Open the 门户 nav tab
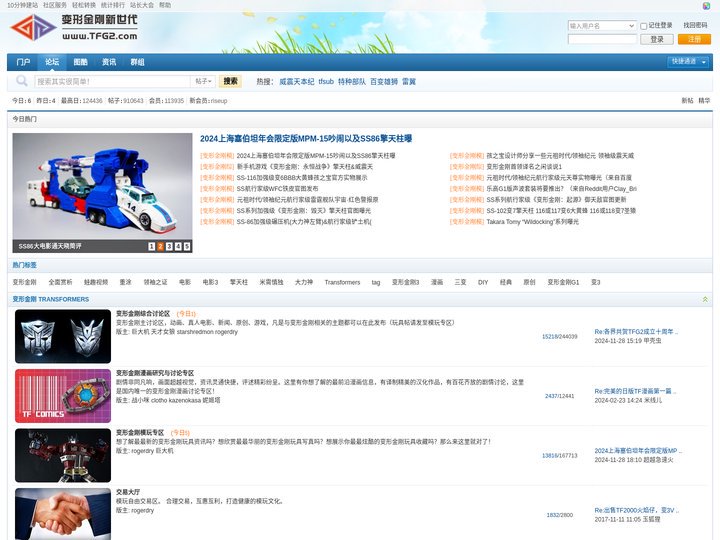This screenshot has height=540, width=720. coord(23,62)
